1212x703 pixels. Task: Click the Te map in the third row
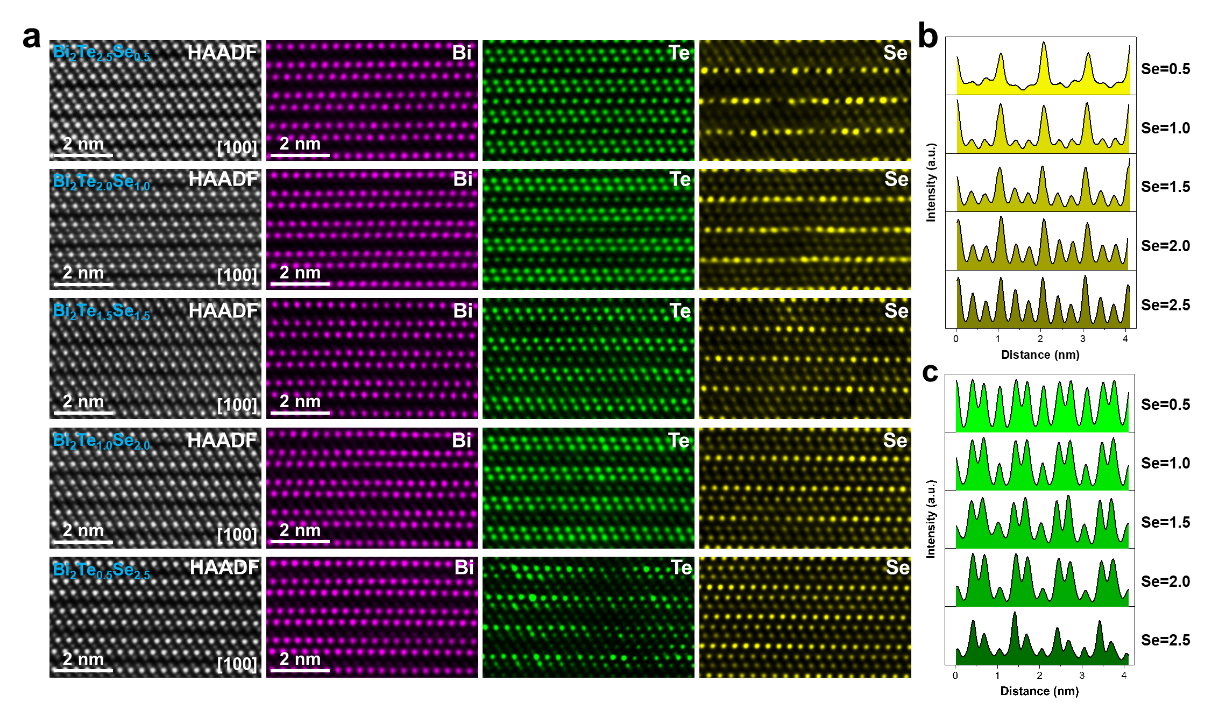click(x=588, y=358)
